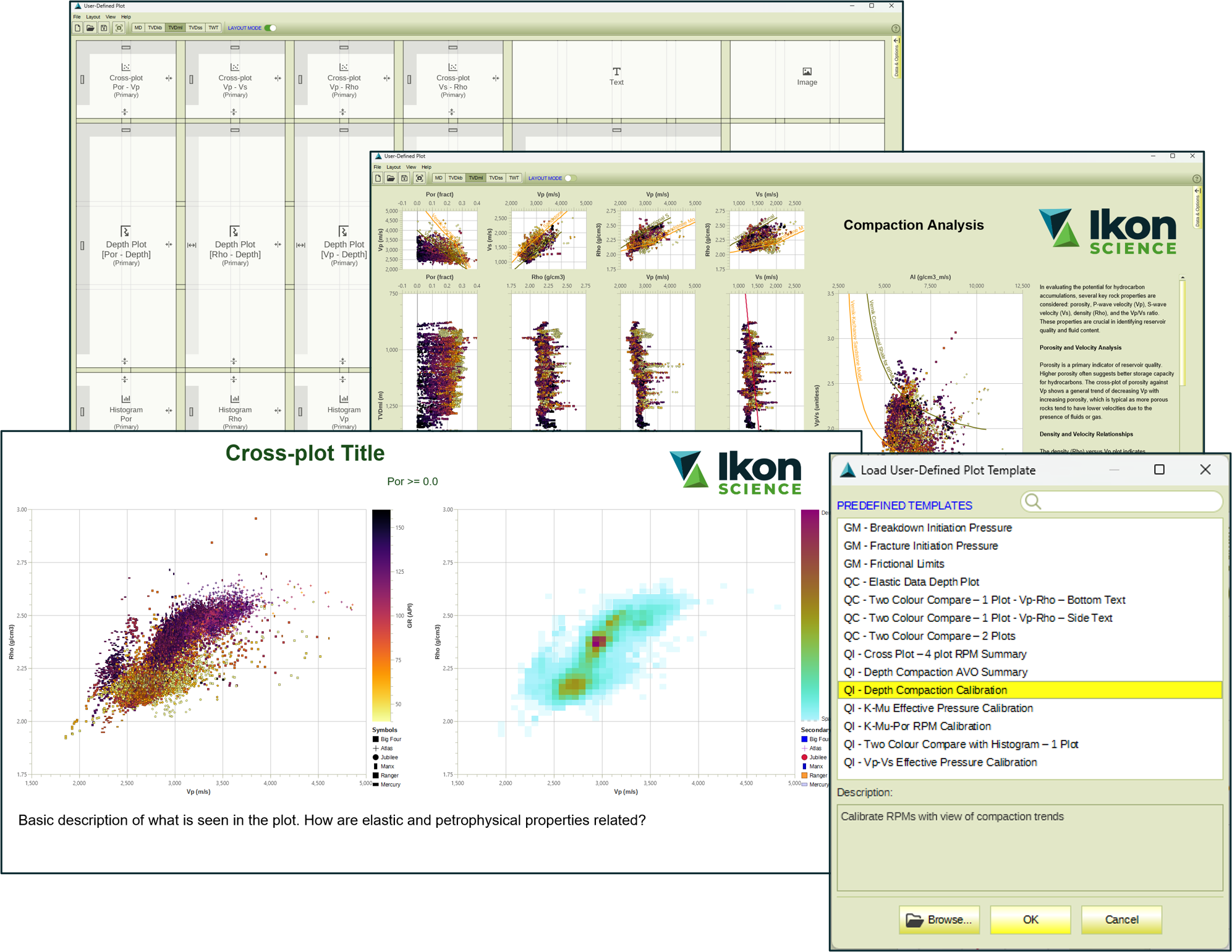Click help question mark in Compaction Analysis window
This screenshot has height=952, width=1232.
pos(1196,179)
